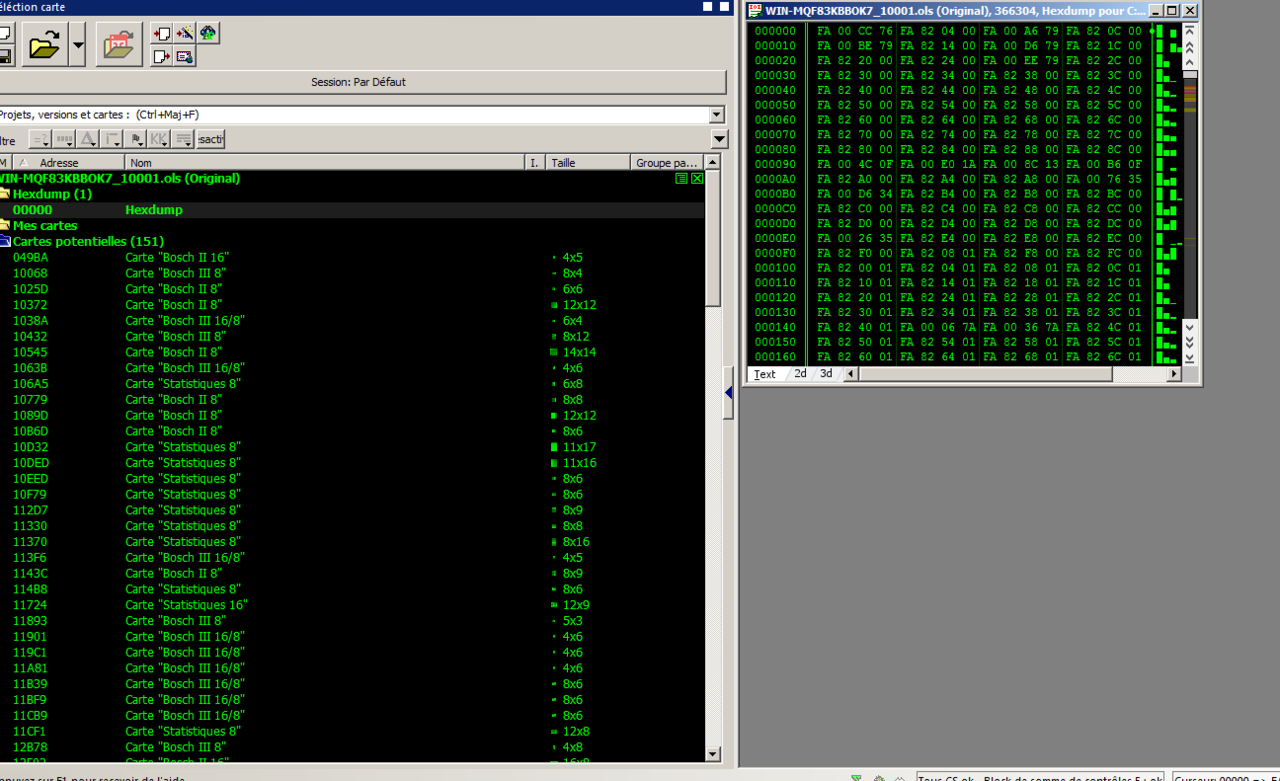Viewport: 1280px width, 781px height.
Task: Click the red greyed-out folder toolbar icon
Action: [119, 44]
